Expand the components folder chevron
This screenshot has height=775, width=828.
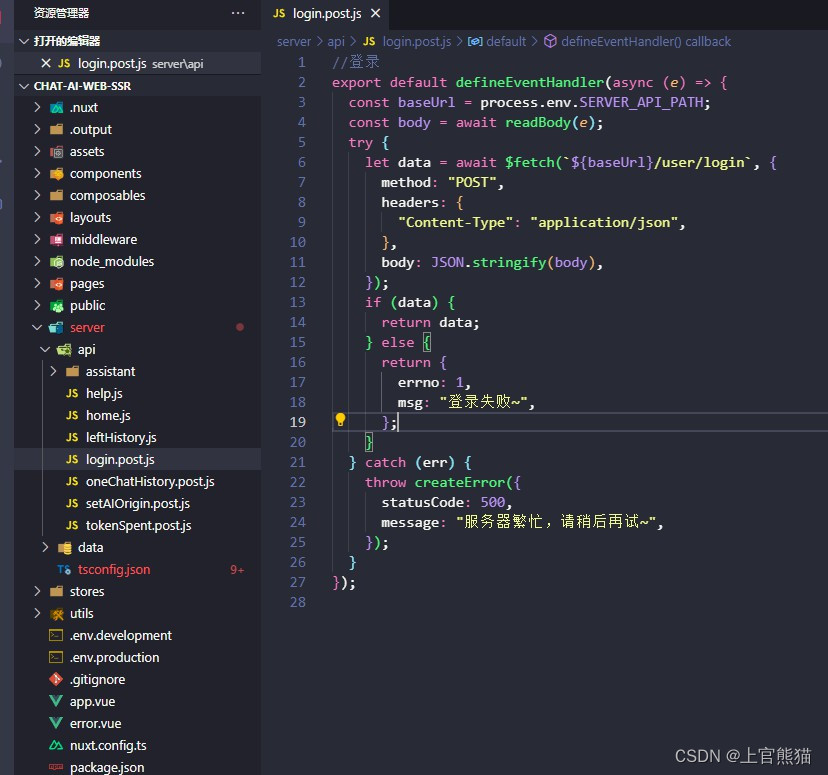tap(37, 173)
